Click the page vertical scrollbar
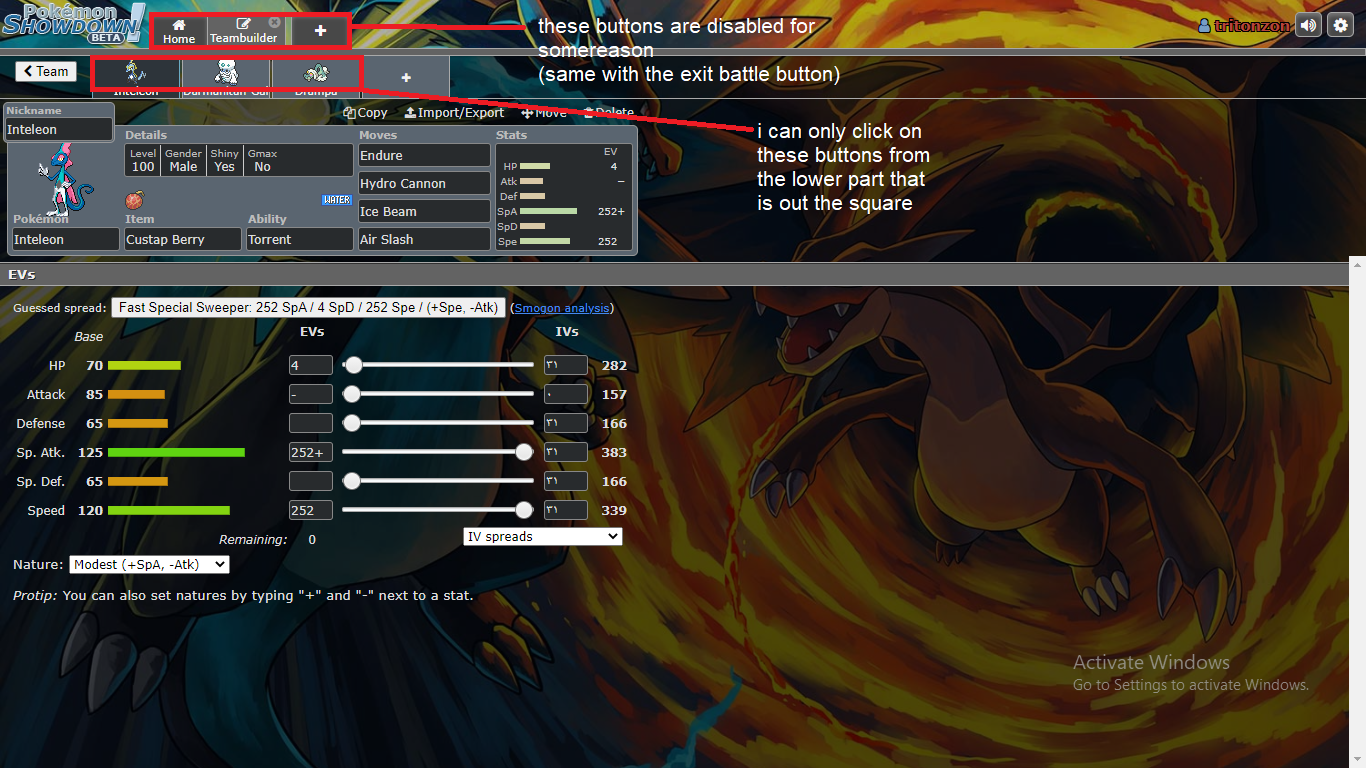1366x768 pixels. 1357,510
